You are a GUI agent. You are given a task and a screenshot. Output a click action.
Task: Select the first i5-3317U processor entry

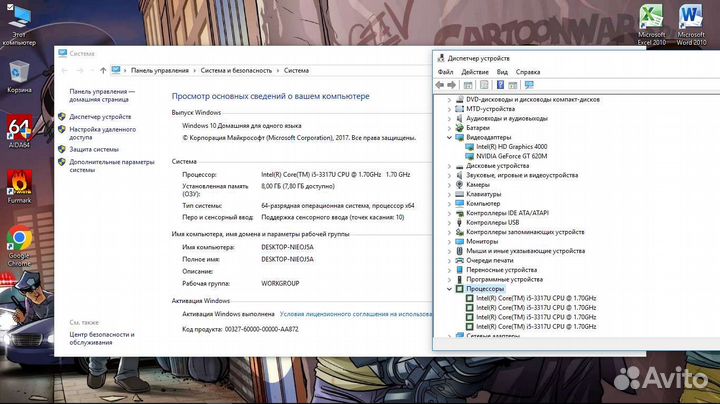click(536, 298)
